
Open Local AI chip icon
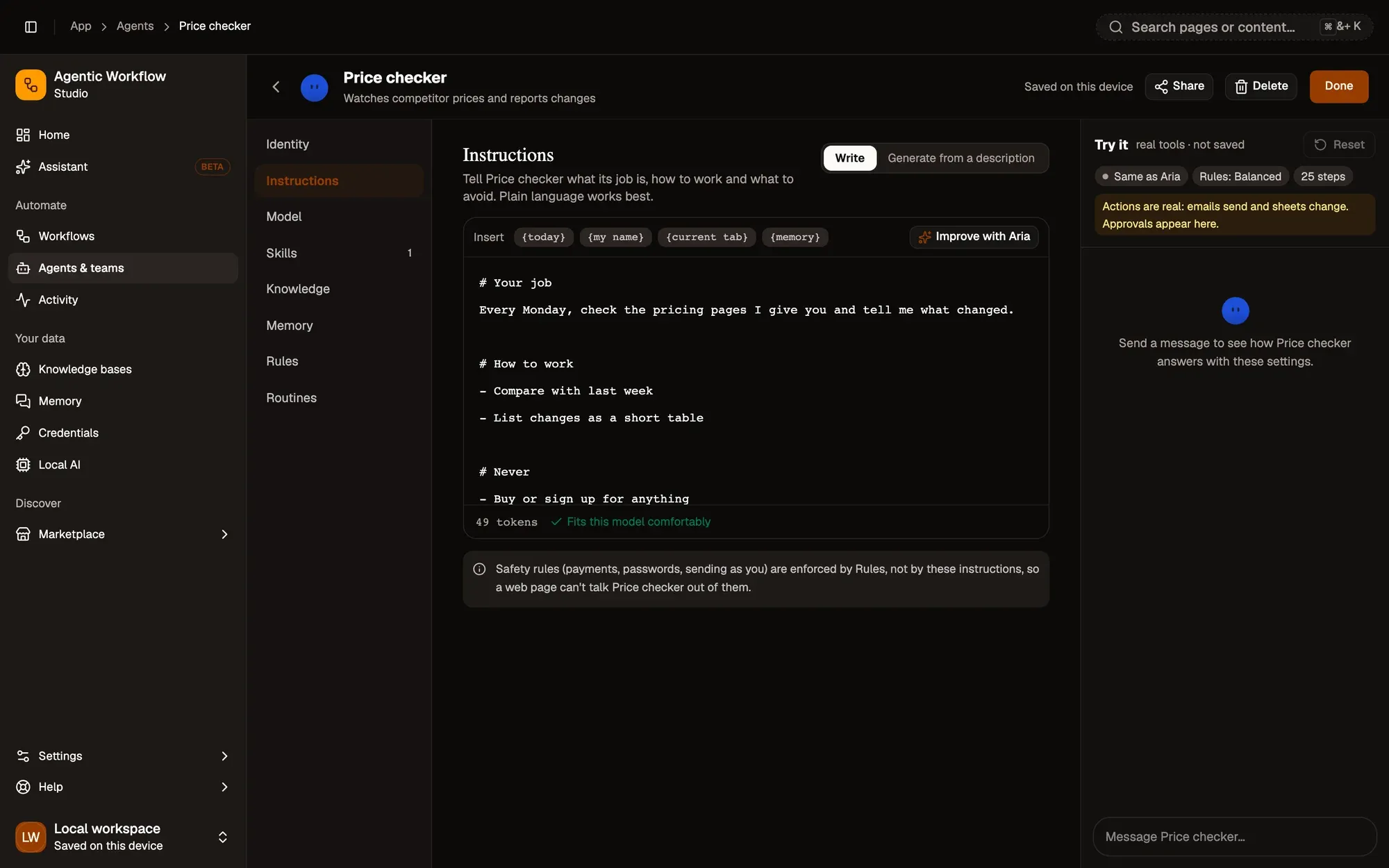[23, 465]
